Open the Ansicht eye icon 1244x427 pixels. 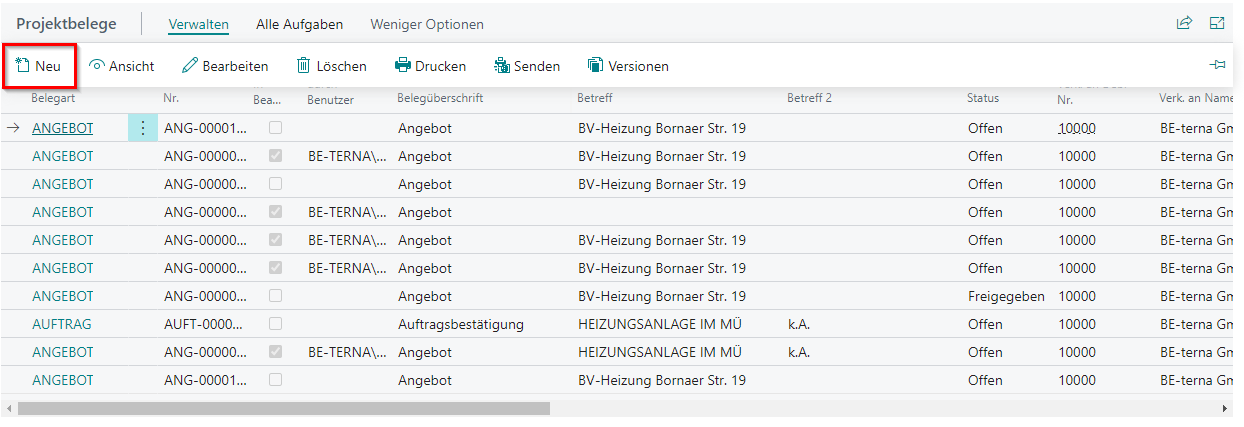97,66
